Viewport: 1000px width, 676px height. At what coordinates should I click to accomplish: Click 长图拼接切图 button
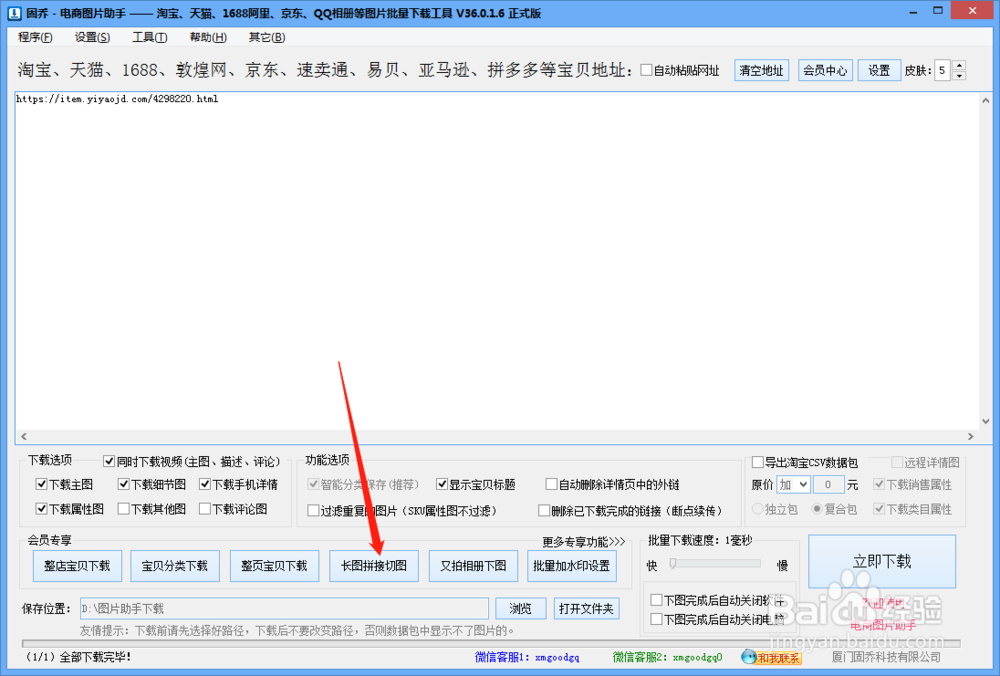pyautogui.click(x=374, y=566)
